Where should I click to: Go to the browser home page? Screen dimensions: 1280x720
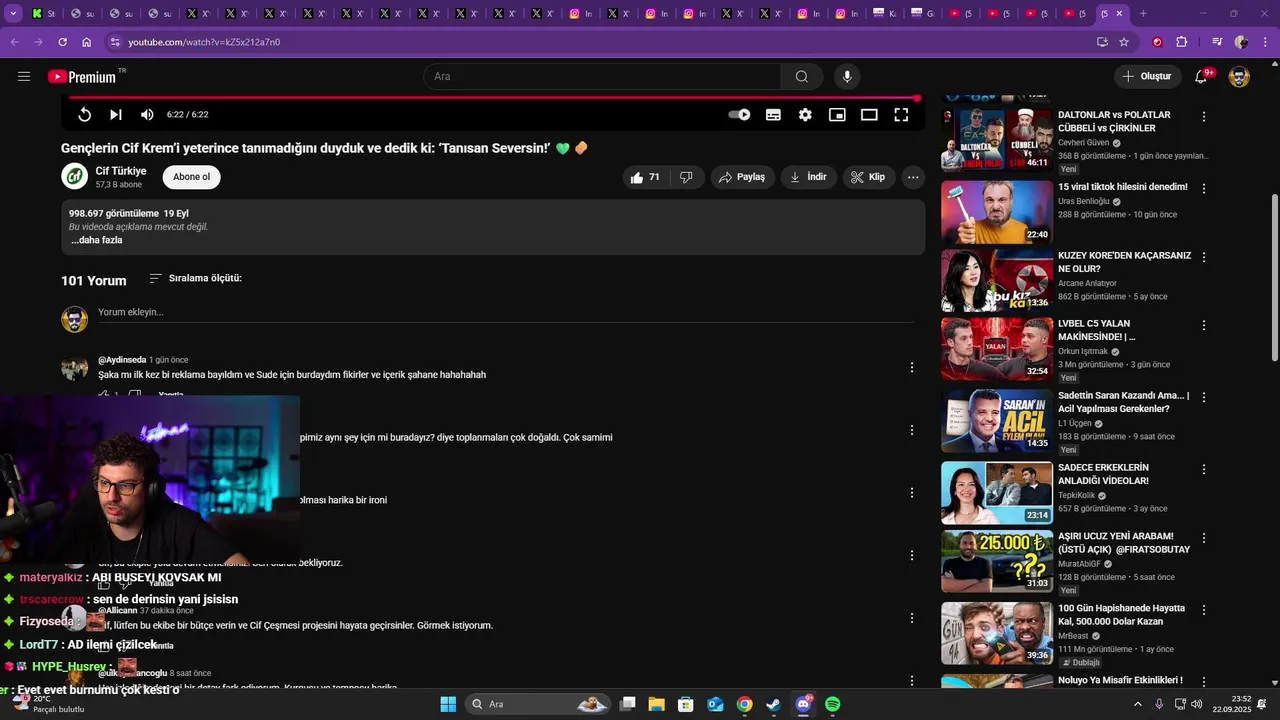pyautogui.click(x=87, y=42)
